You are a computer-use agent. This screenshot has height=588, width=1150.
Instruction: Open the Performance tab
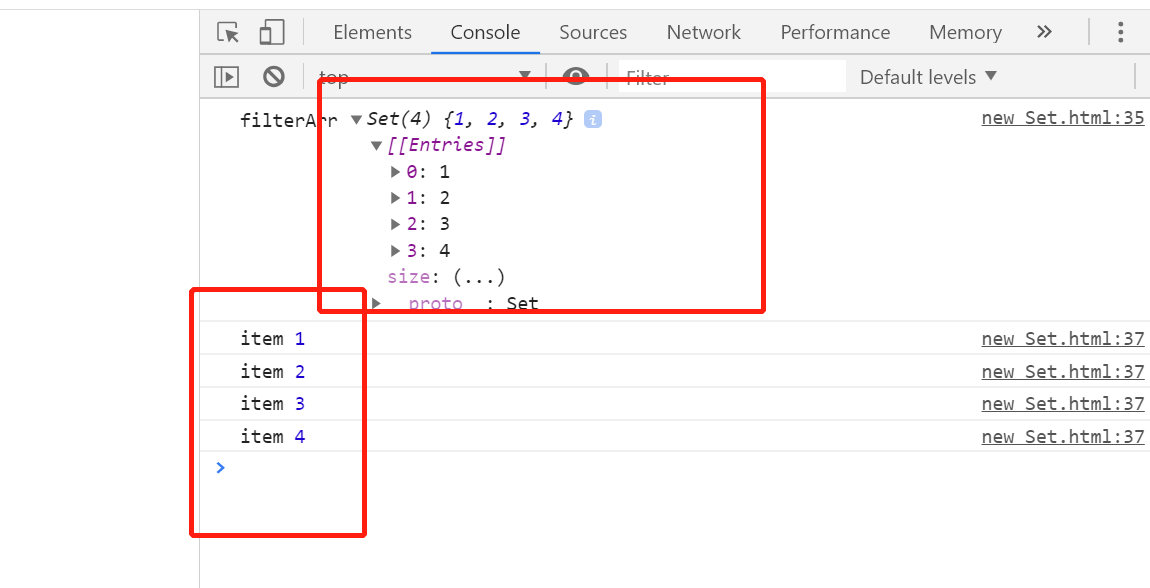[x=835, y=32]
